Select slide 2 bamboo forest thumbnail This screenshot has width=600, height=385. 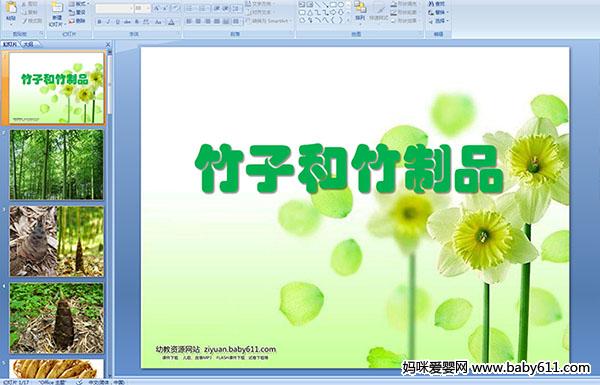click(x=57, y=165)
